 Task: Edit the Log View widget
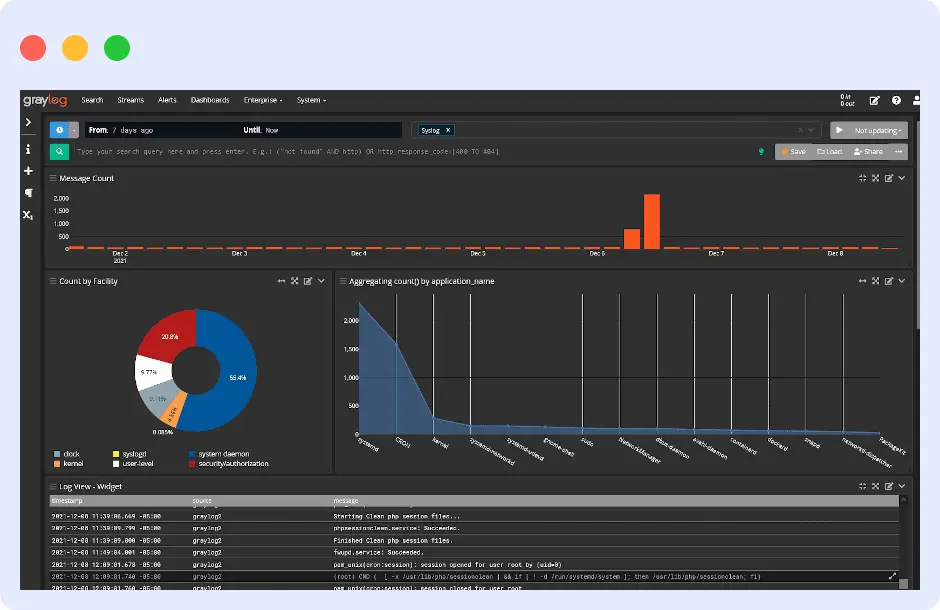click(888, 486)
